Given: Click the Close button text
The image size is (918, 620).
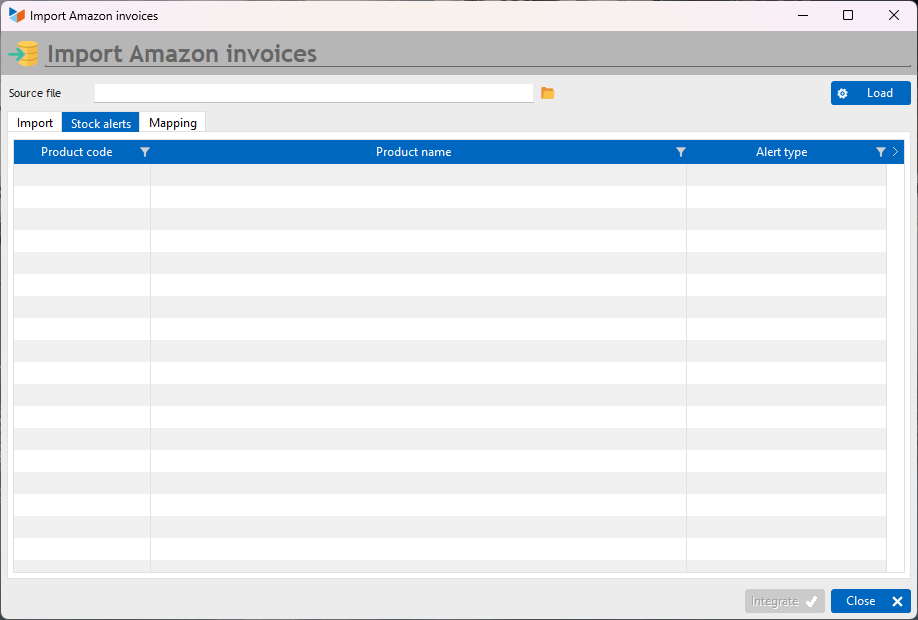Looking at the screenshot, I should (861, 601).
